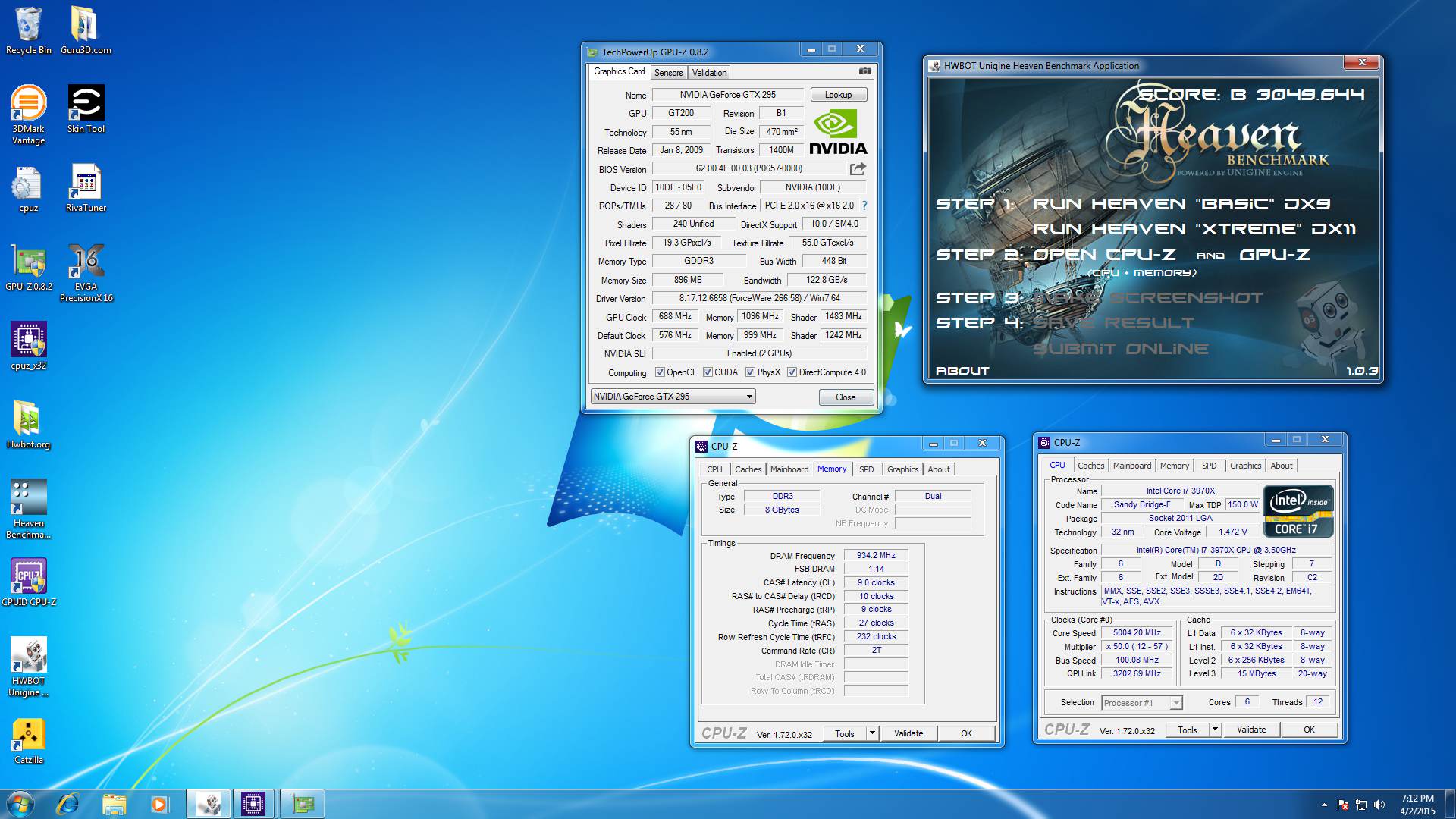Viewport: 1456px width, 819px height.
Task: Click the network tray icon
Action: click(x=1361, y=805)
